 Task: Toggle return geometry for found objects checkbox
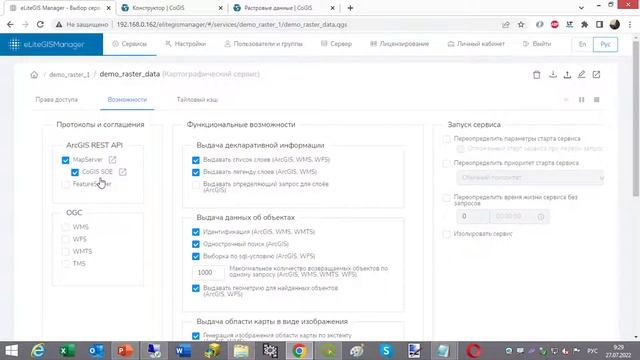(x=196, y=289)
